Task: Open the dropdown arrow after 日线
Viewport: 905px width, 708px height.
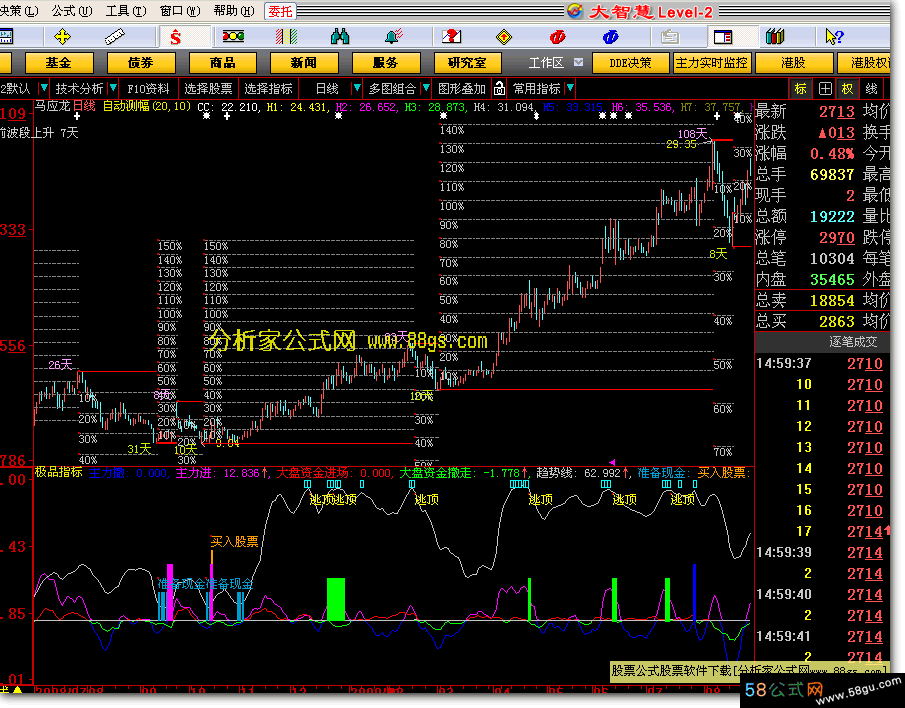Action: pos(357,88)
